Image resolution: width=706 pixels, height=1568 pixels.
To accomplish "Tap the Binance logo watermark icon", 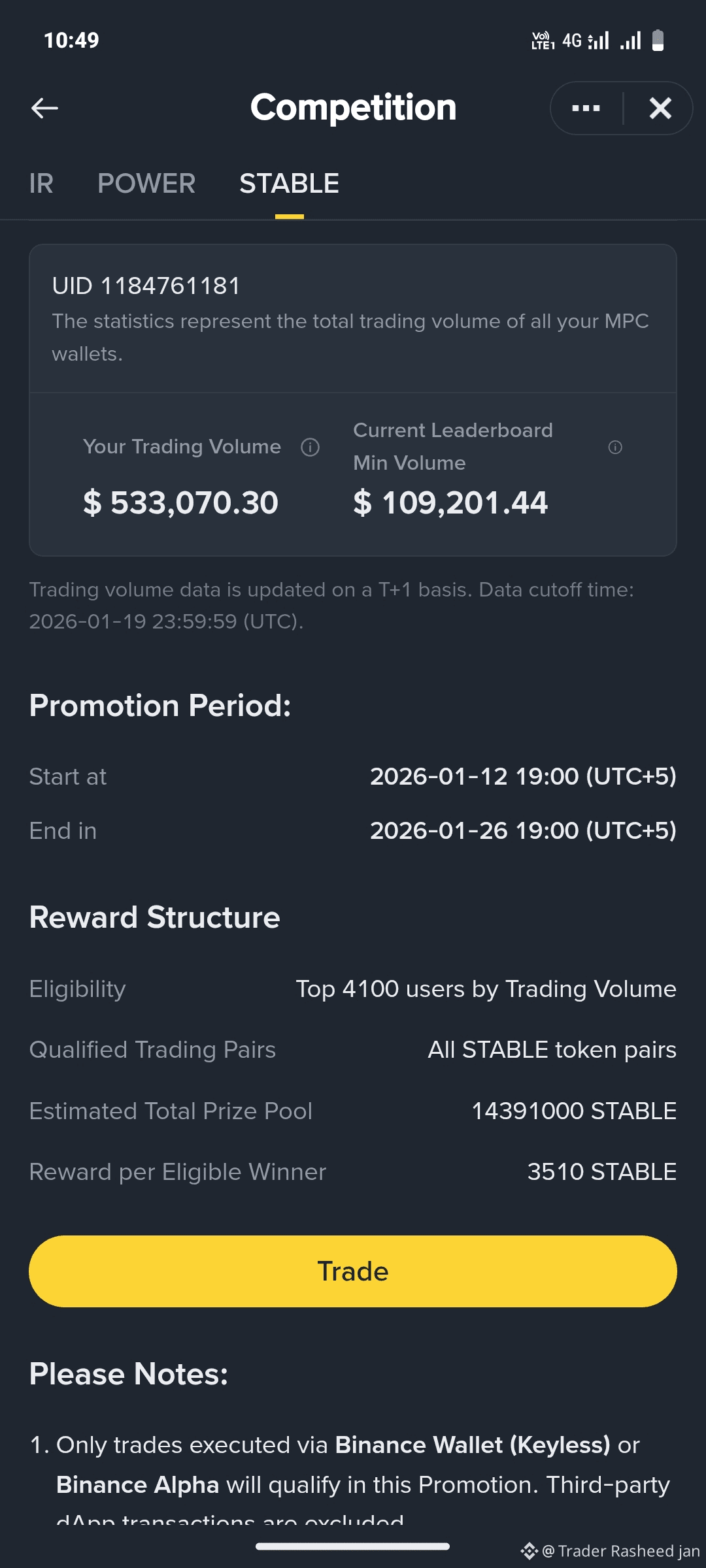I will pos(529,1550).
